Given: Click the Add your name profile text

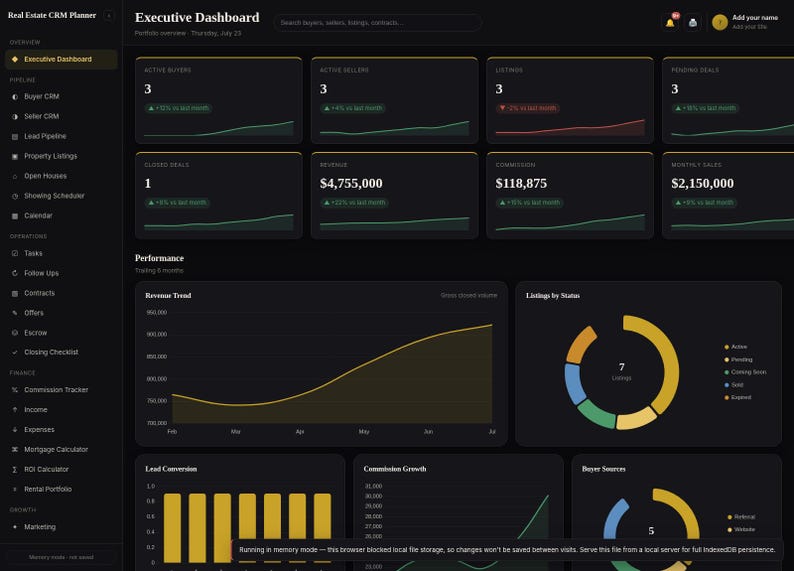Looking at the screenshot, I should (x=755, y=18).
